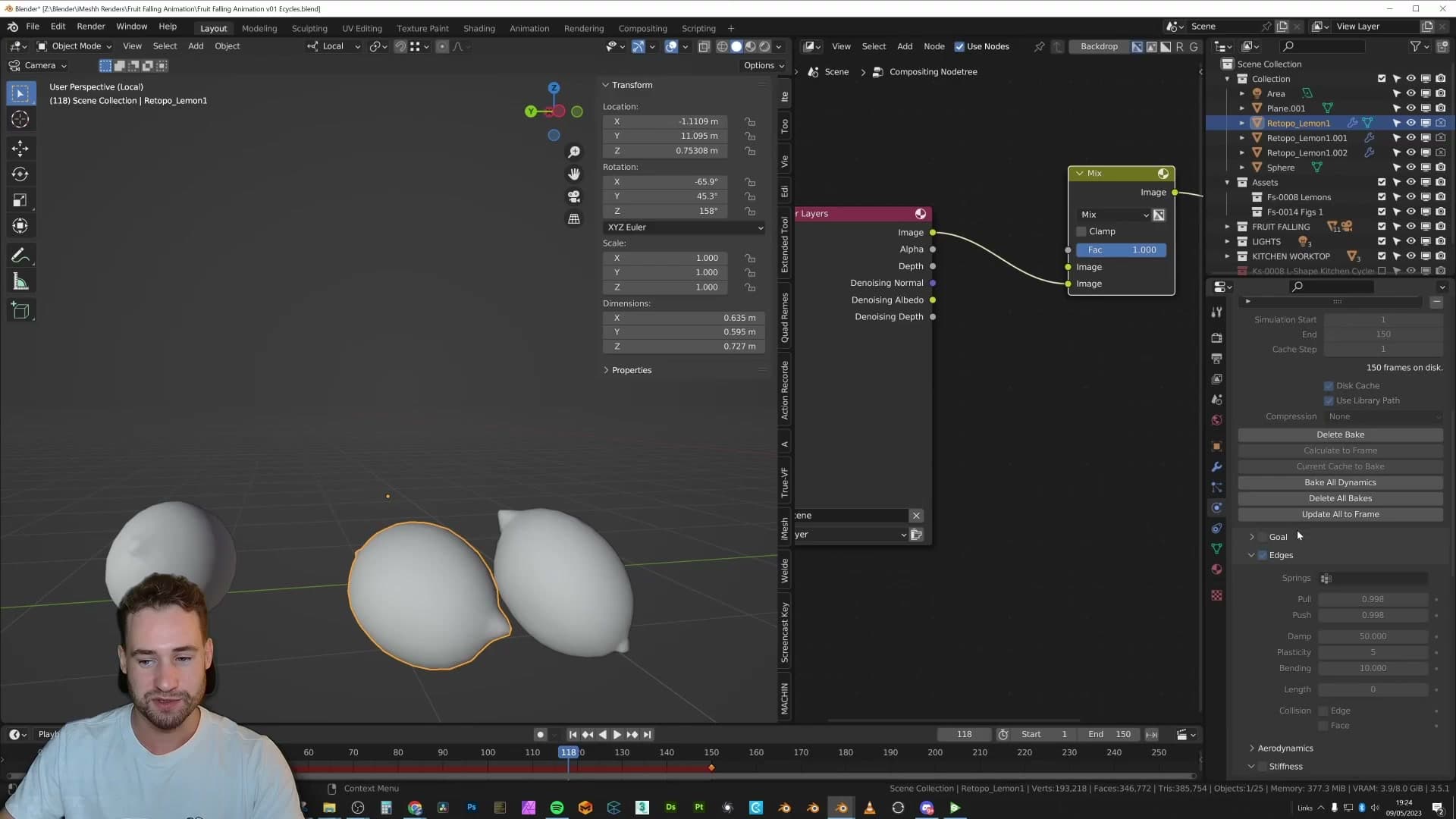
Task: Open the Object Mode dropdown
Action: click(x=75, y=46)
